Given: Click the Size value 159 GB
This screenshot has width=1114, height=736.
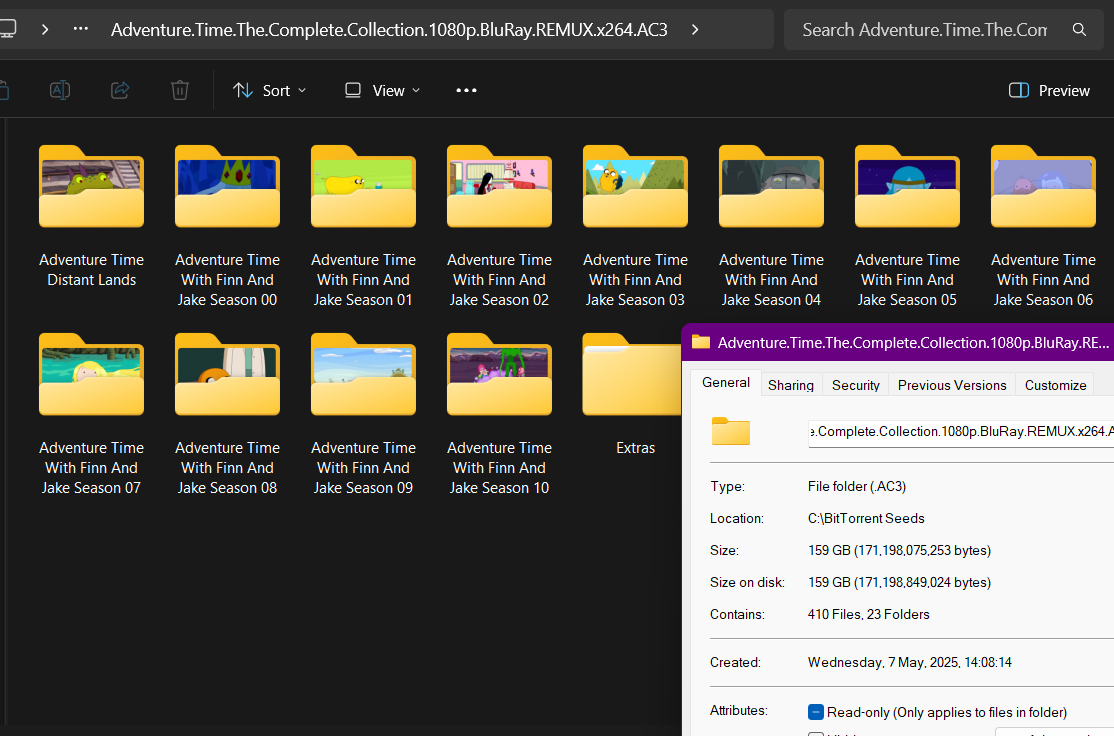Looking at the screenshot, I should (899, 551).
